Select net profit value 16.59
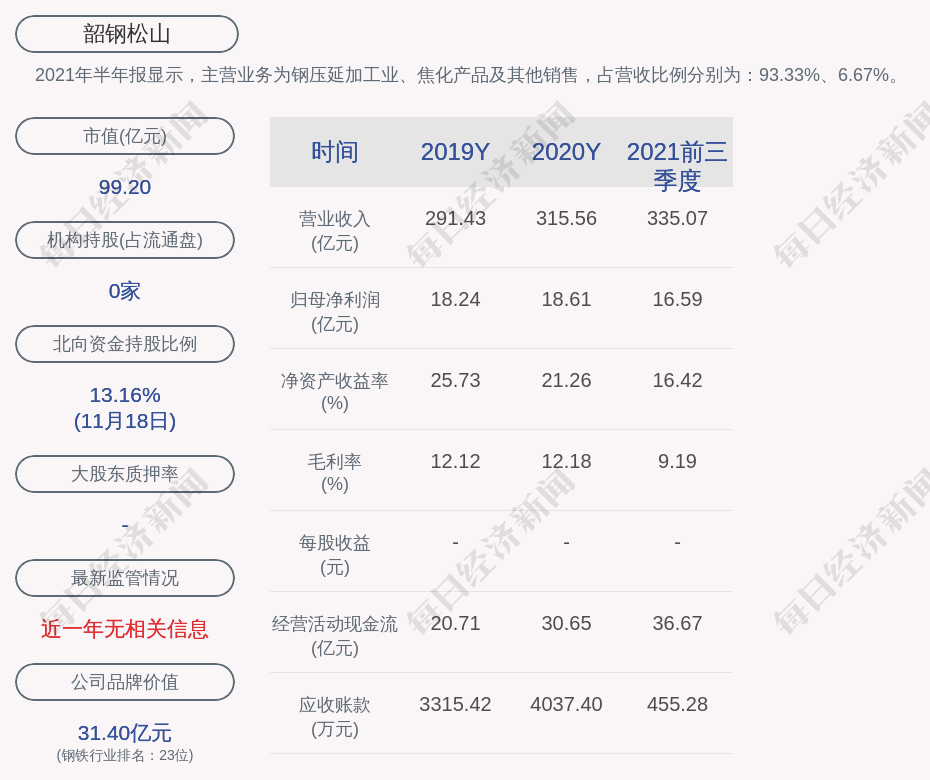Image resolution: width=930 pixels, height=780 pixels. pos(677,299)
